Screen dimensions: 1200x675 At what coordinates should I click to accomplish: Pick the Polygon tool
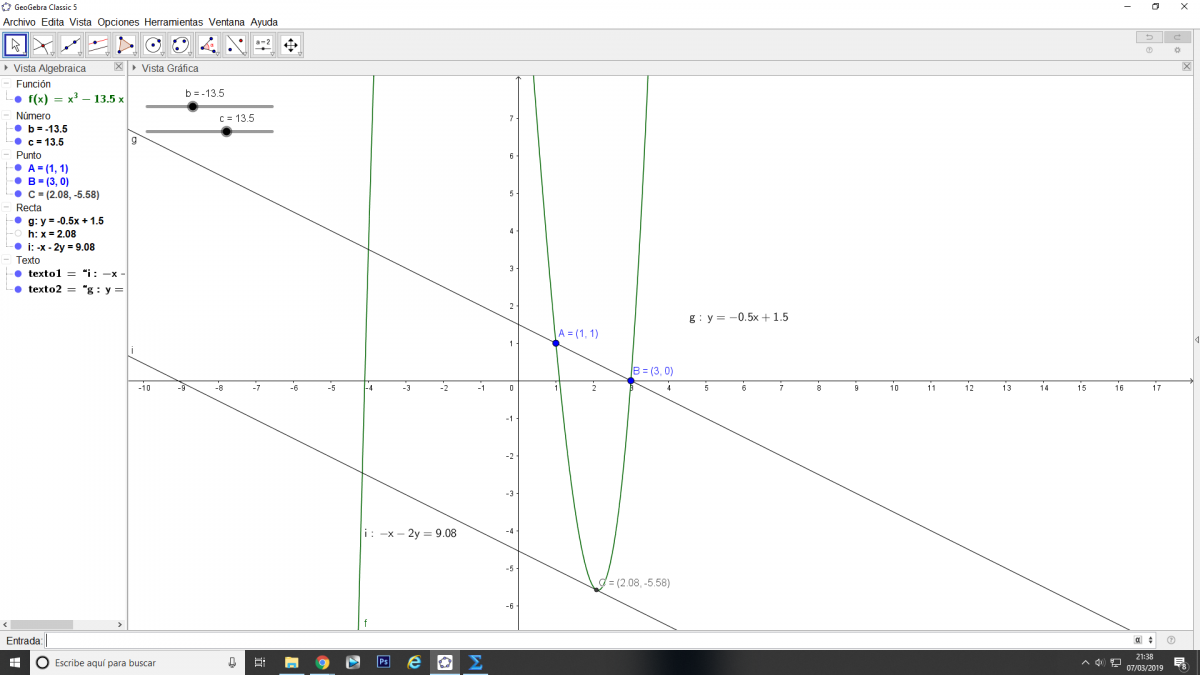pyautogui.click(x=126, y=45)
